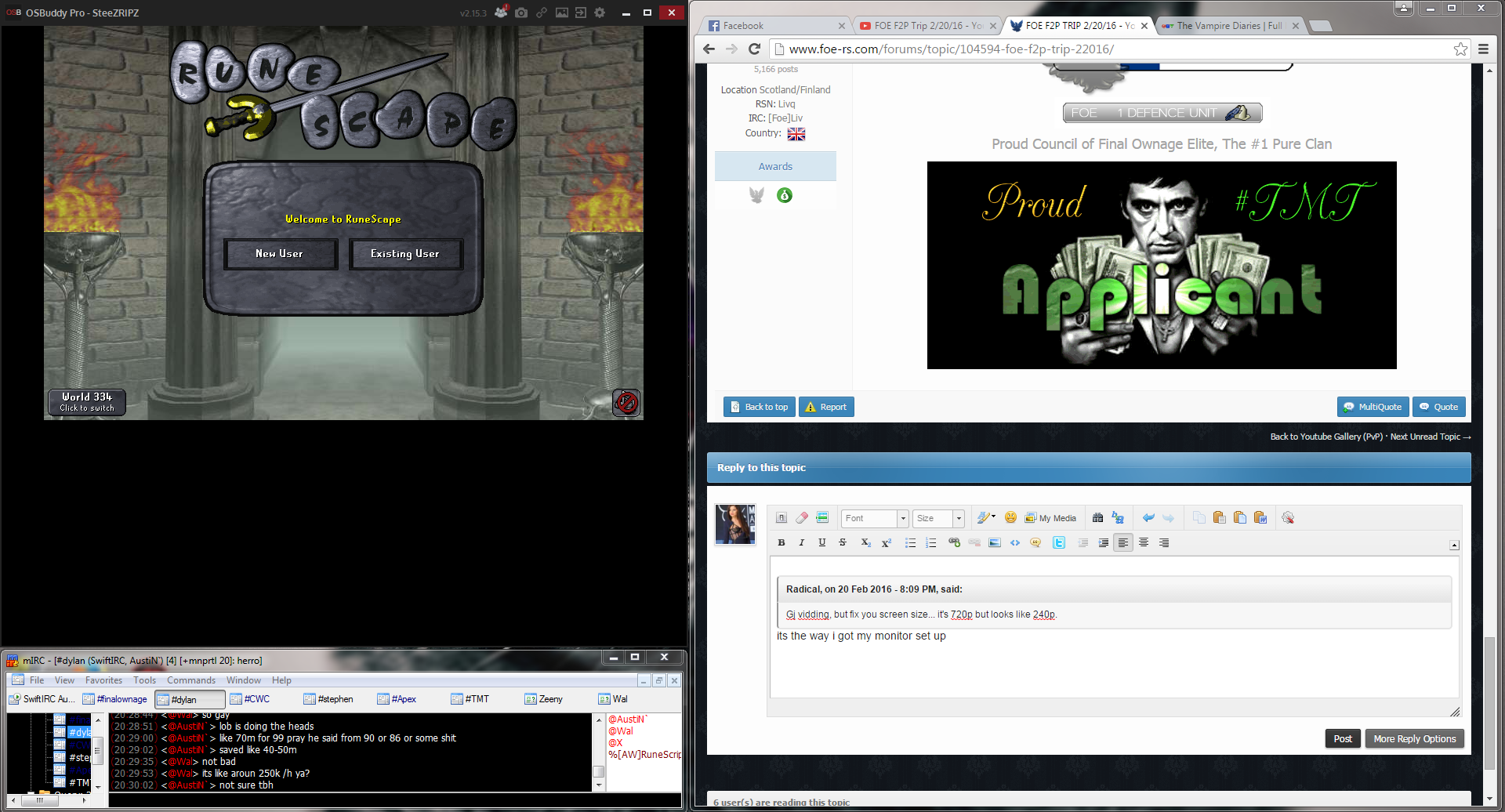Toggle subscript in reply editor
Viewport: 1505px width, 812px height.
coord(865,542)
